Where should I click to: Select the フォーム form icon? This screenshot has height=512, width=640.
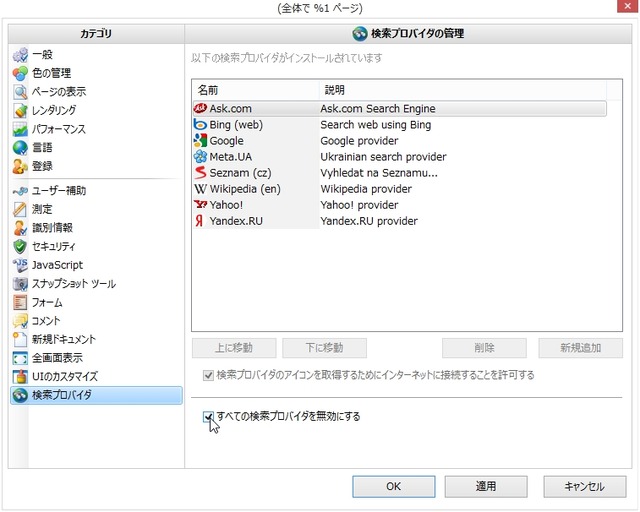tap(20, 303)
